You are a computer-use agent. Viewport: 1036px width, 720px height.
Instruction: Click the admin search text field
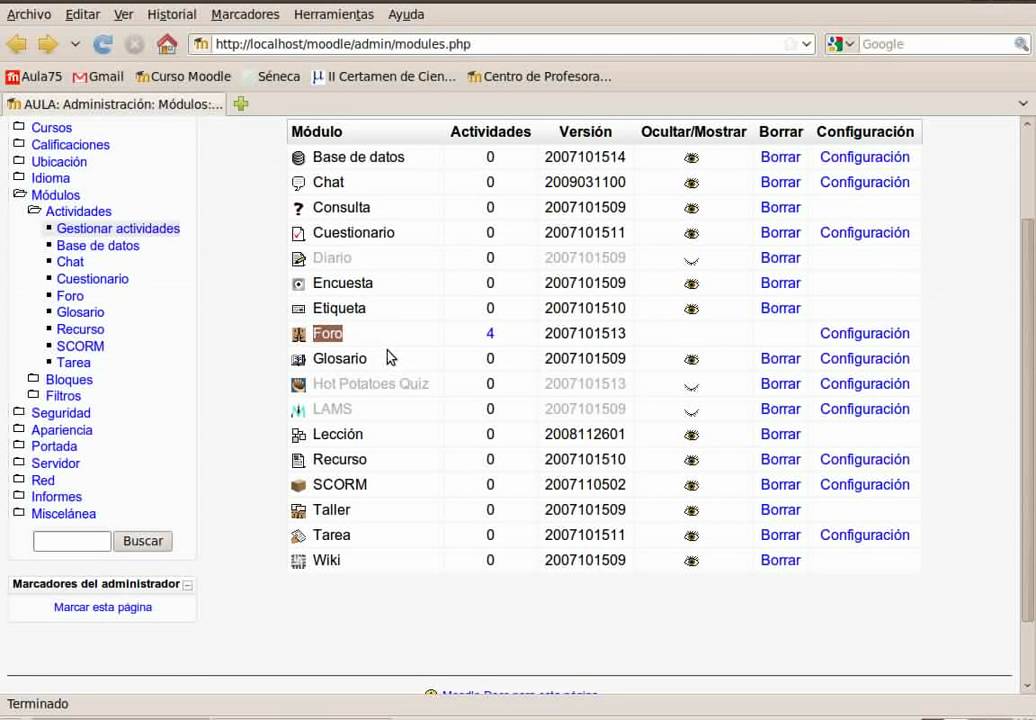pos(72,541)
